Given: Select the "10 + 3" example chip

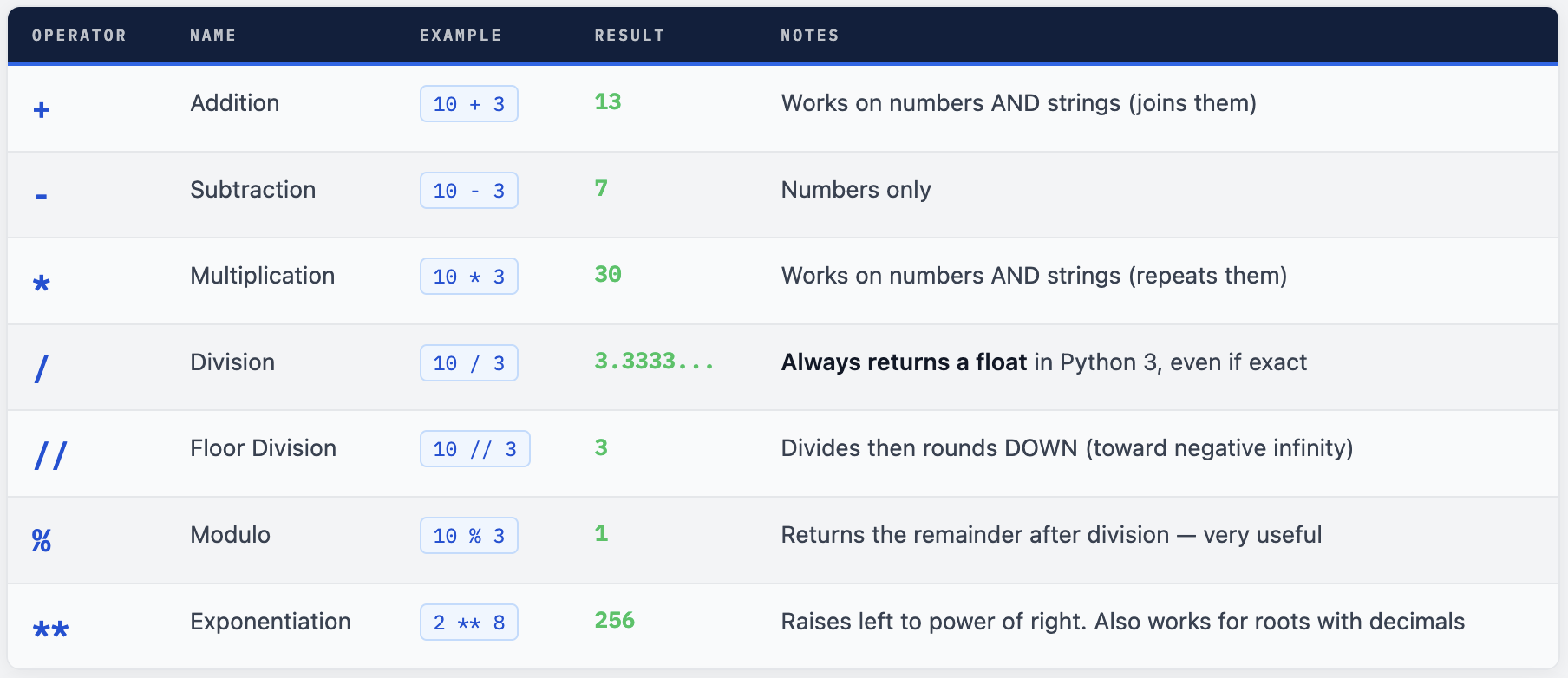Looking at the screenshot, I should (469, 104).
